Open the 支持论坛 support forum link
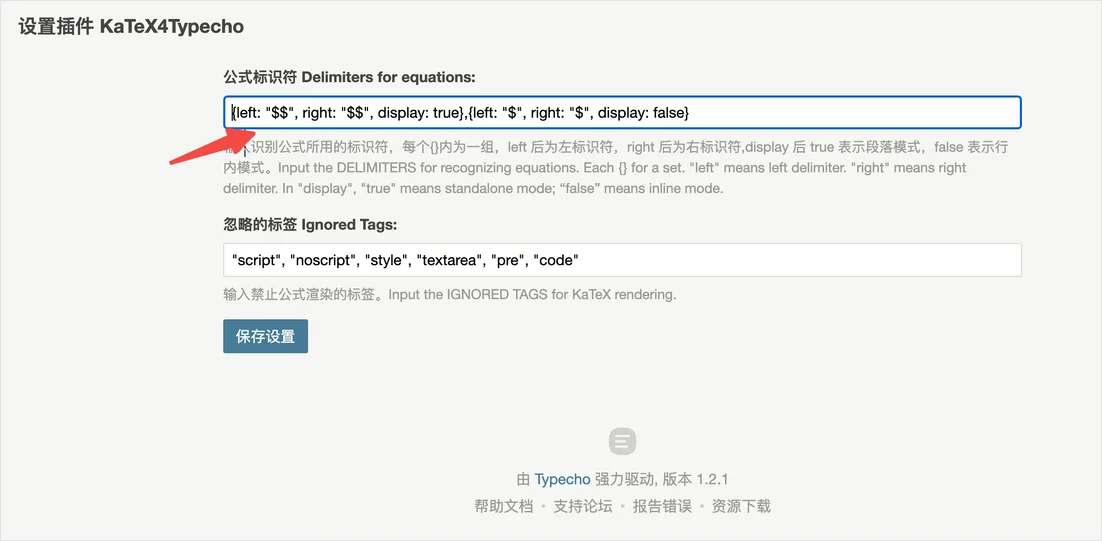Image resolution: width=1102 pixels, height=541 pixels. pos(583,506)
